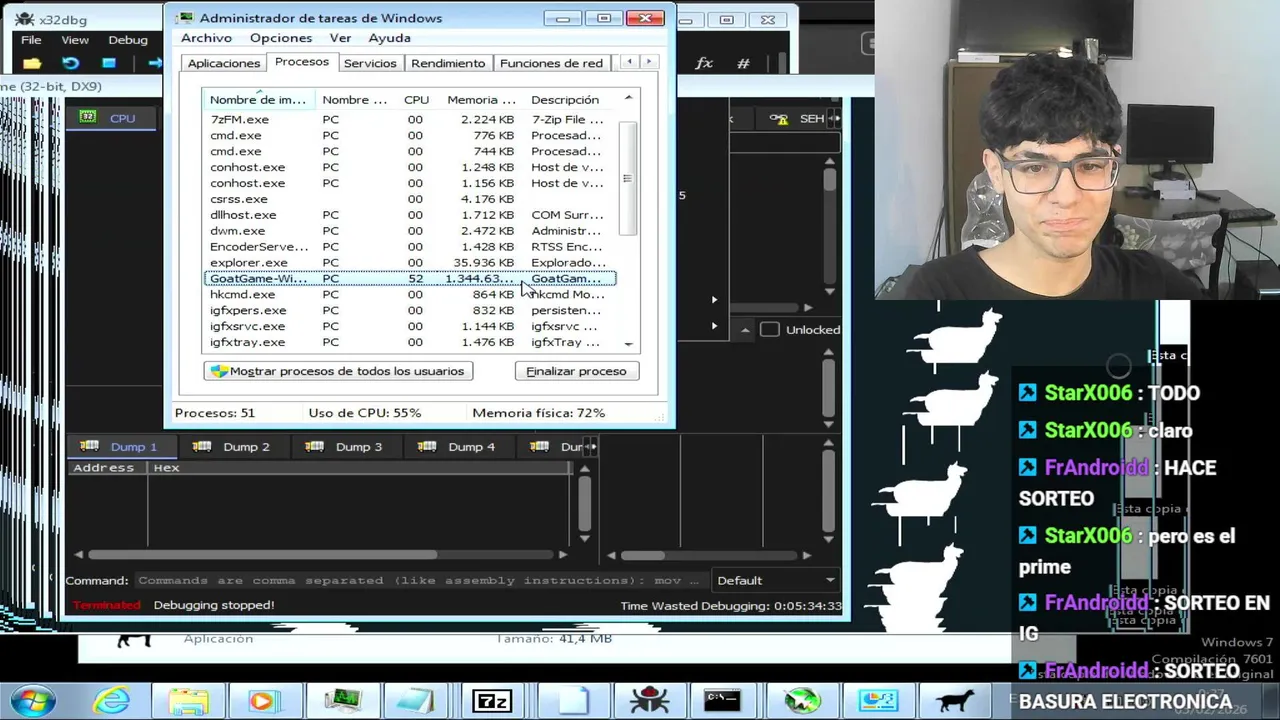Click the Task Manager process list scrollbar thumb
The height and width of the screenshot is (720, 1280).
(x=628, y=178)
